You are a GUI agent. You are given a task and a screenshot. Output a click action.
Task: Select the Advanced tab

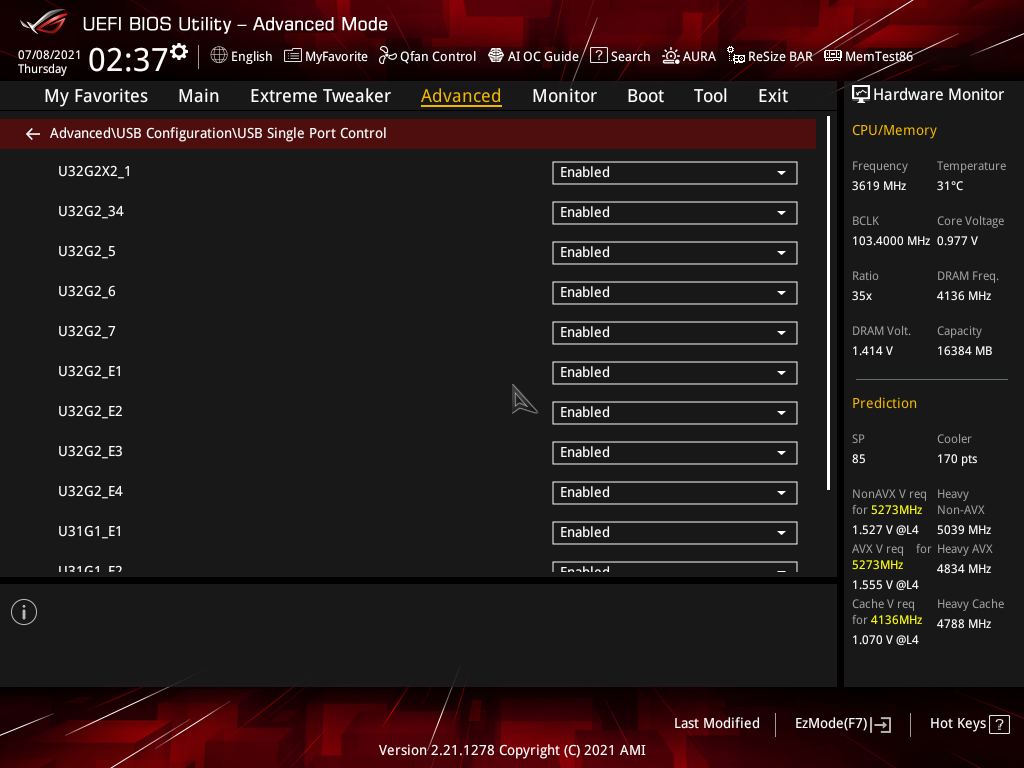pyautogui.click(x=461, y=96)
